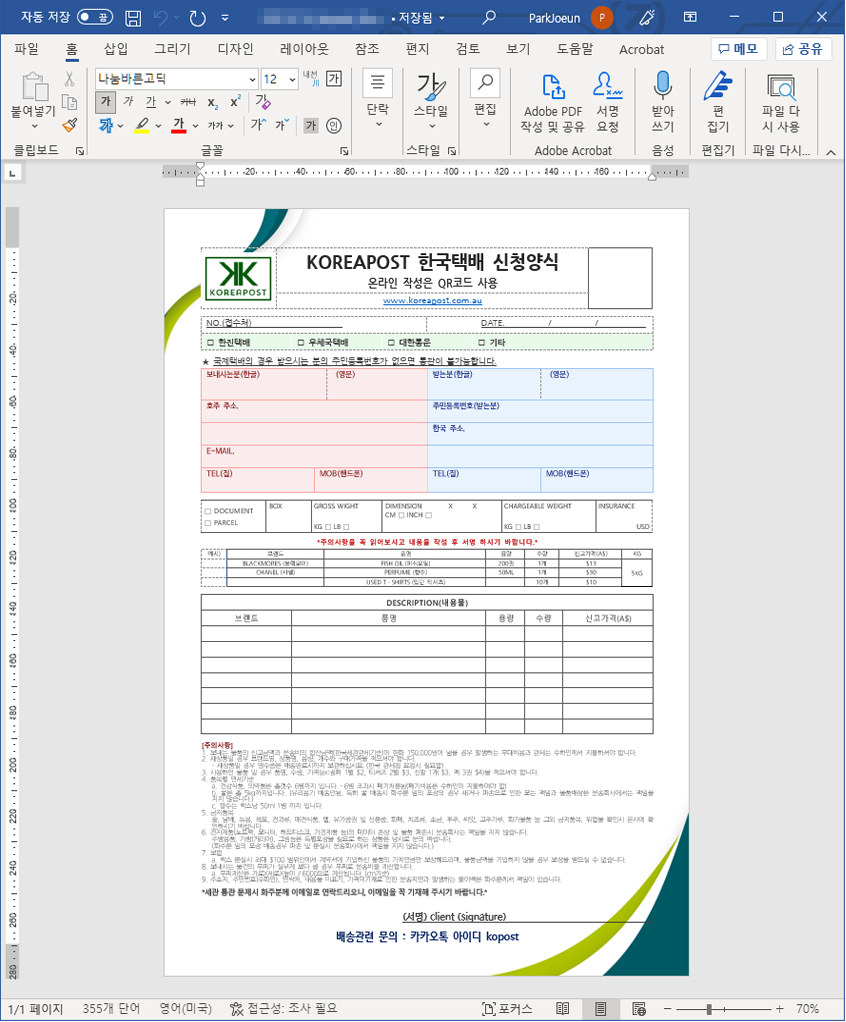
Task: Click the Focus (포커스) mode button
Action: pyautogui.click(x=507, y=1008)
